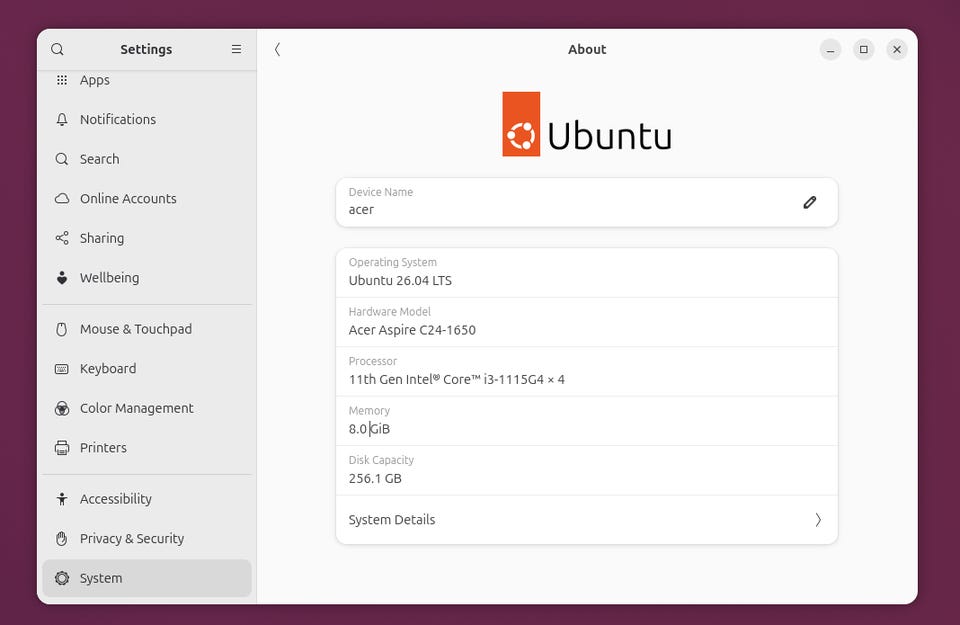
Task: Edit device name with pencil icon
Action: click(809, 202)
